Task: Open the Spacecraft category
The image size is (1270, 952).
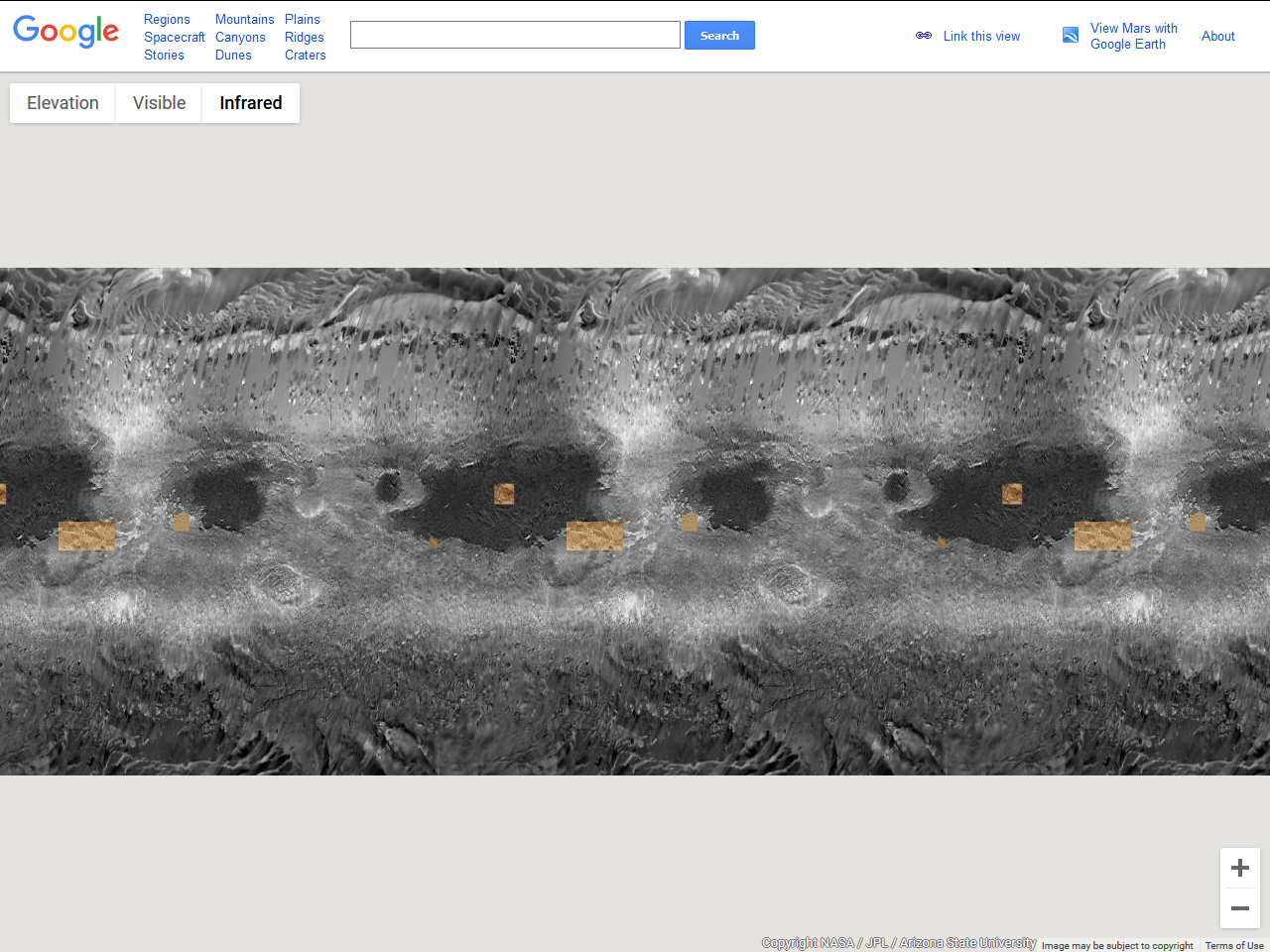Action: pyautogui.click(x=175, y=37)
